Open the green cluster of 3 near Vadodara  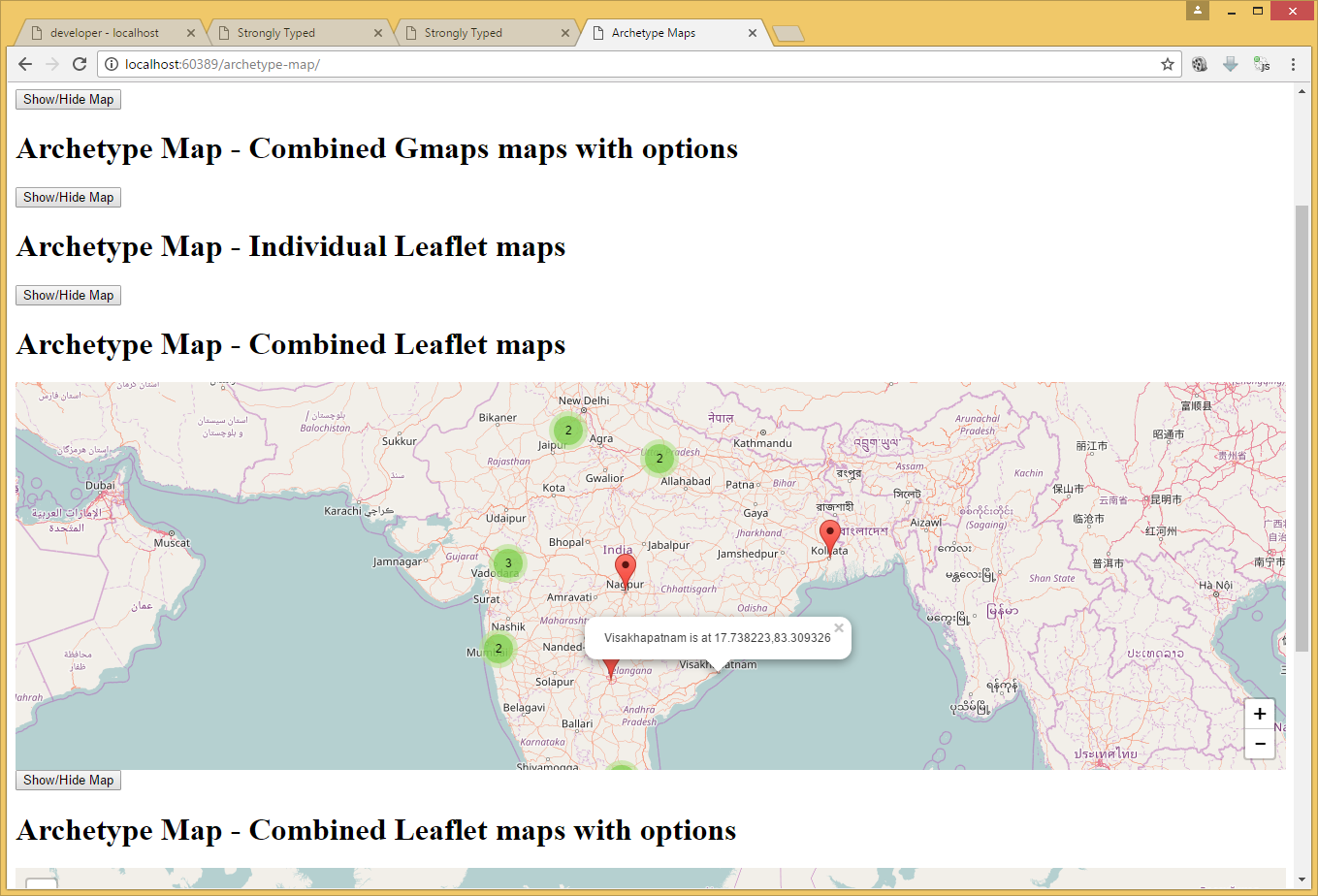(x=508, y=563)
